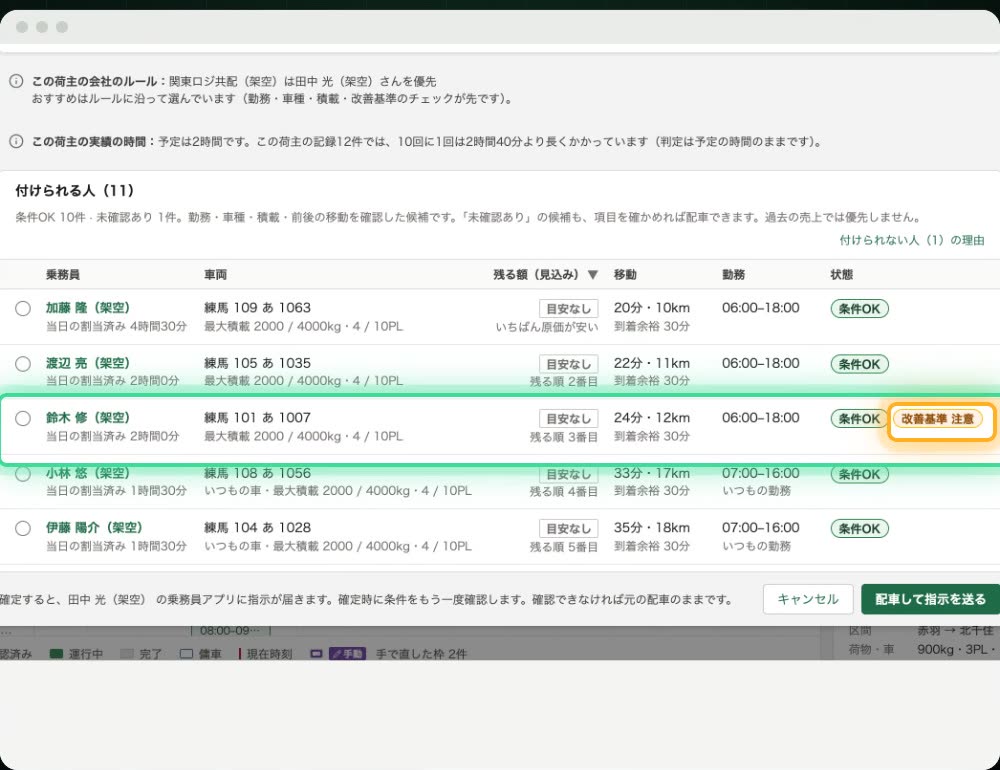Click the 付けられる人（11） heading
The width and height of the screenshot is (1000, 770).
75,190
